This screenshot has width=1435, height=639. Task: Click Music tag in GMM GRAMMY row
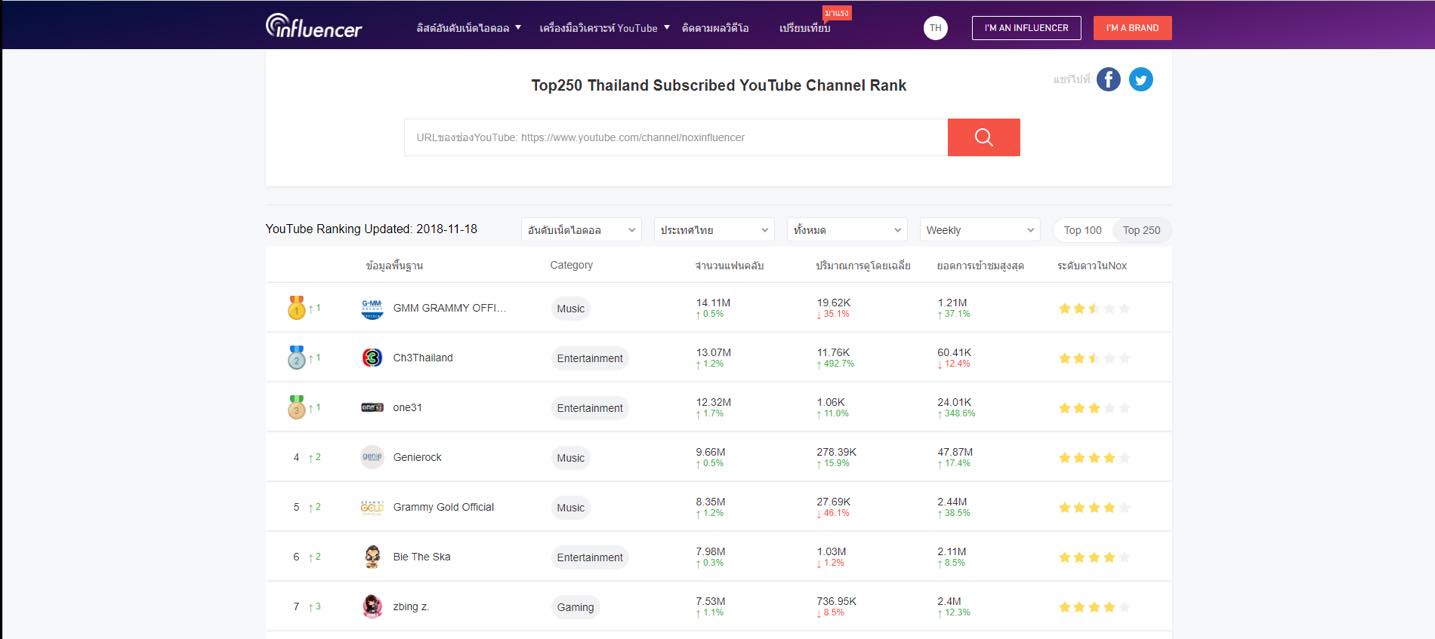coord(571,309)
